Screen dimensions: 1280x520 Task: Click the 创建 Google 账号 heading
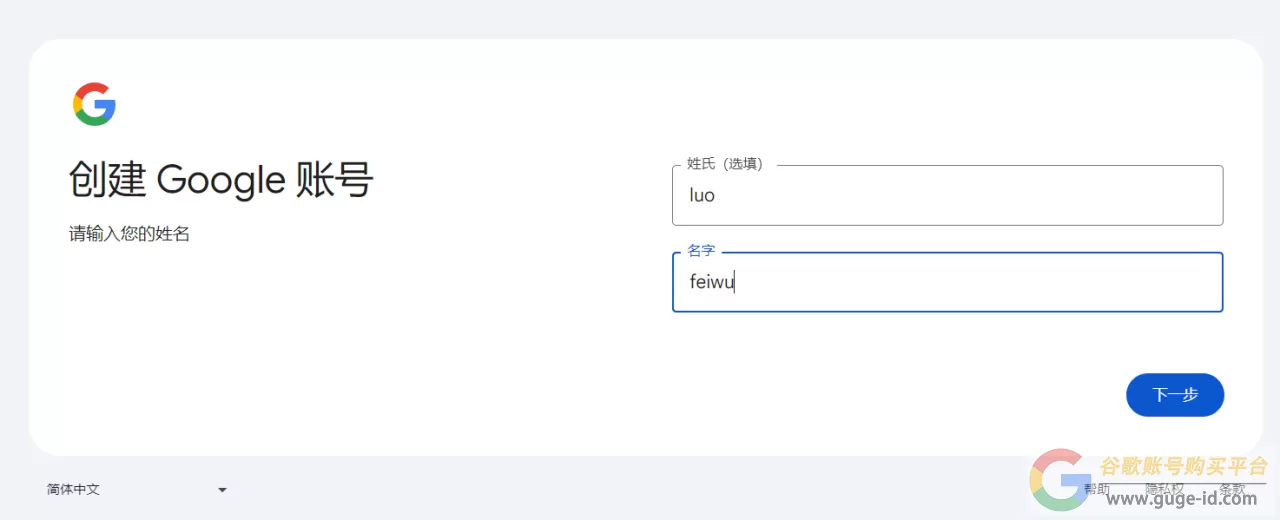tap(221, 181)
